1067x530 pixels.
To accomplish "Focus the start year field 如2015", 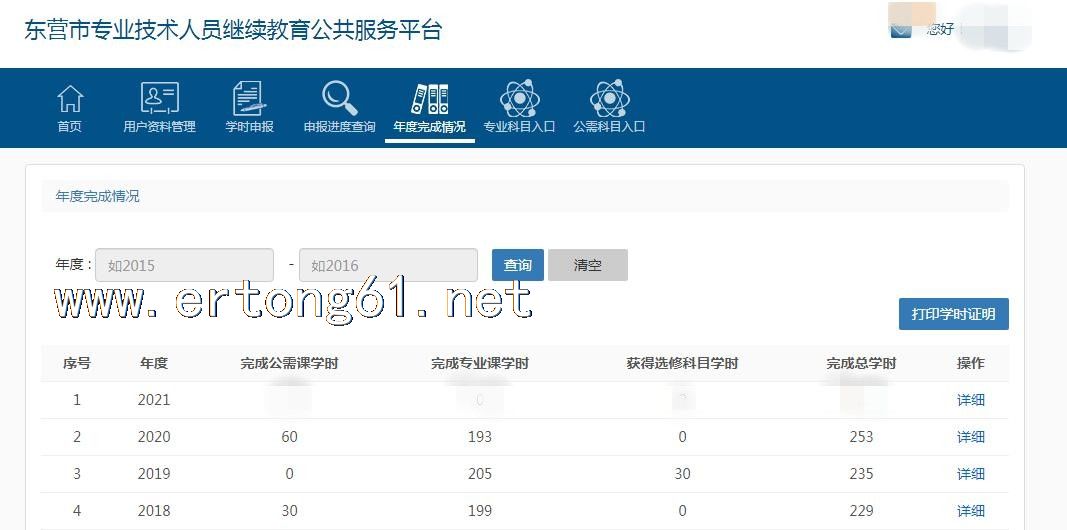I will pos(184,265).
